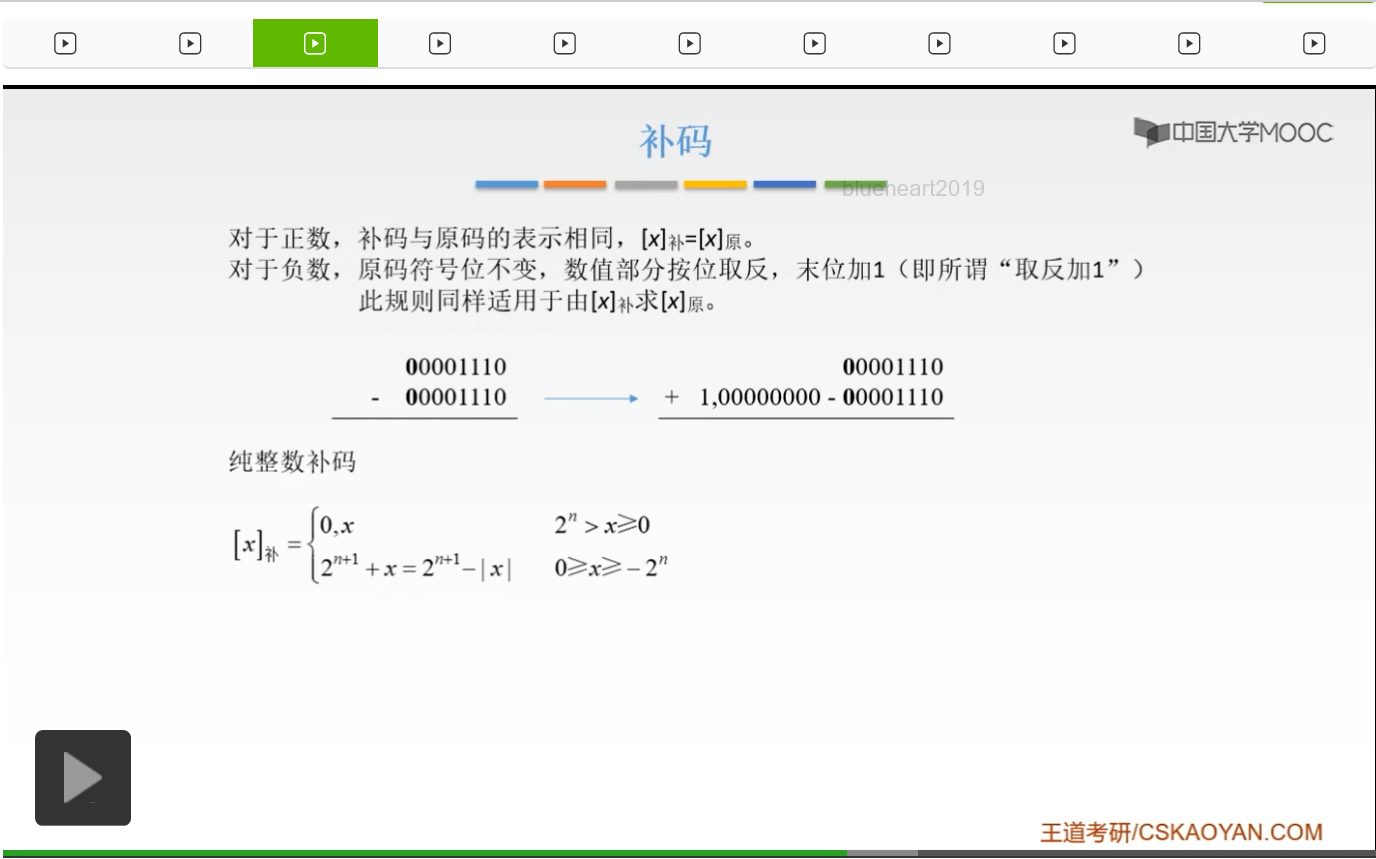
Task: Play the video with the large play button
Action: pyautogui.click(x=83, y=778)
